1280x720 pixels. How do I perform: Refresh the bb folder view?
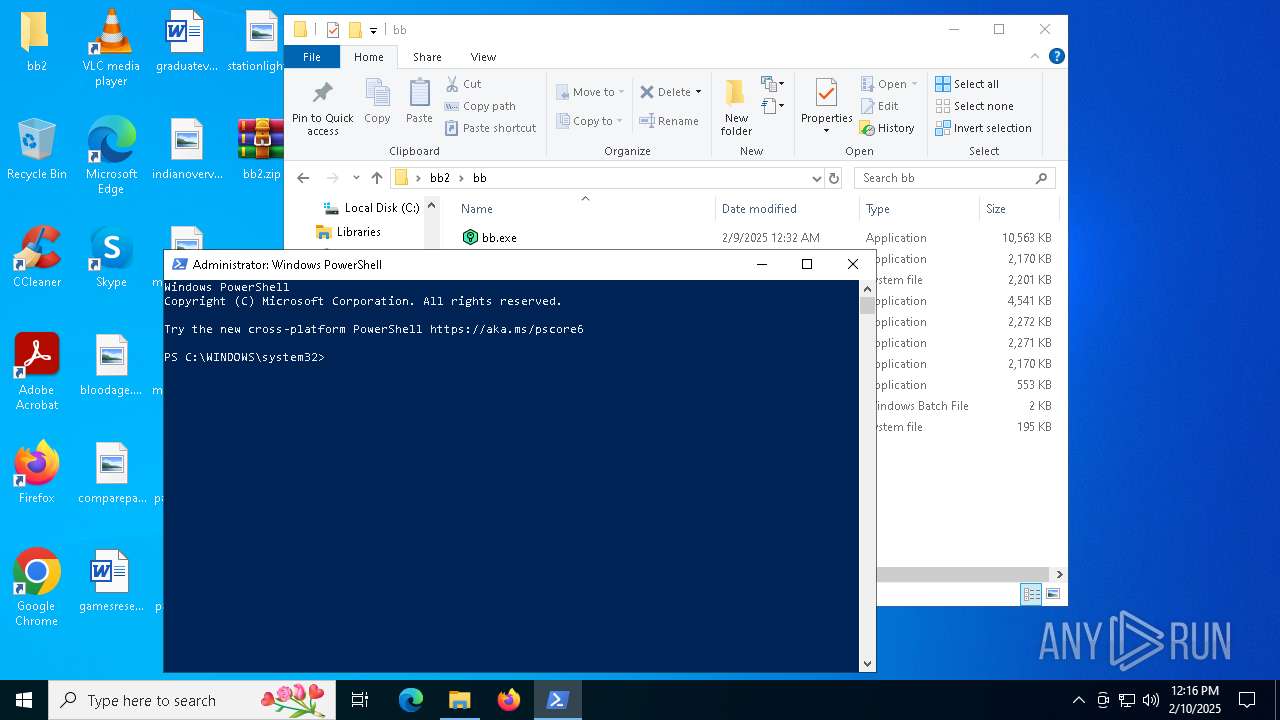[x=834, y=178]
